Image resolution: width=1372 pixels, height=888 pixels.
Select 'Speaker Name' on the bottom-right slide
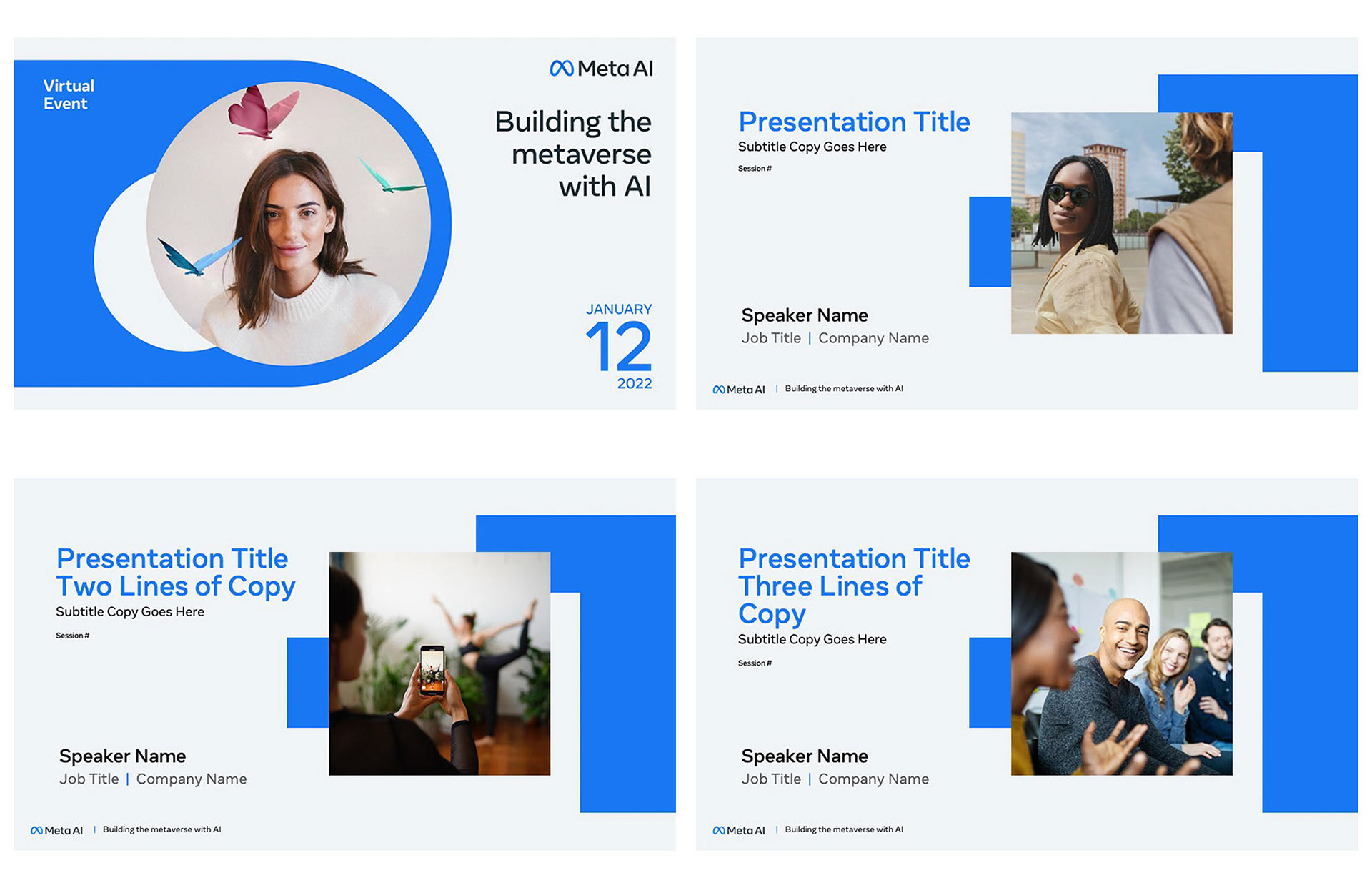click(805, 756)
